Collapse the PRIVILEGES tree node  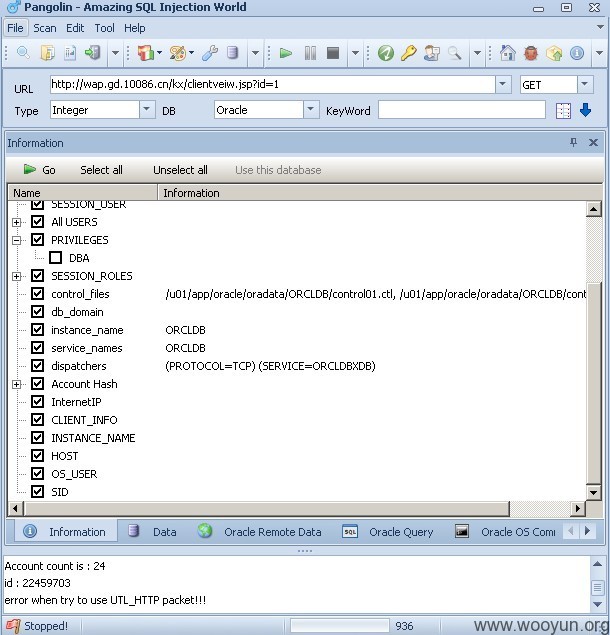coord(16,240)
